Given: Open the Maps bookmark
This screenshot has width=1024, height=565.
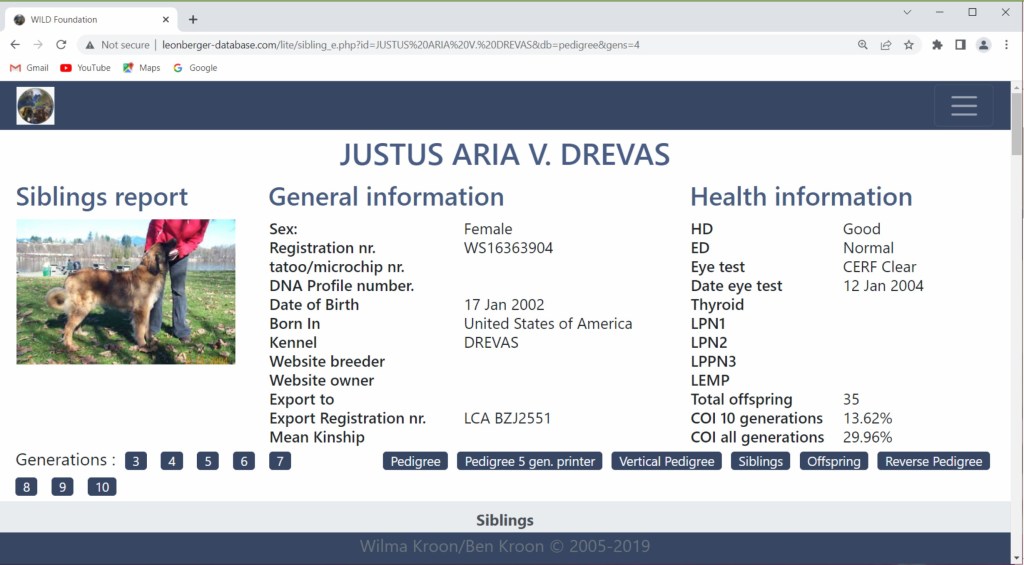Looking at the screenshot, I should pos(142,68).
